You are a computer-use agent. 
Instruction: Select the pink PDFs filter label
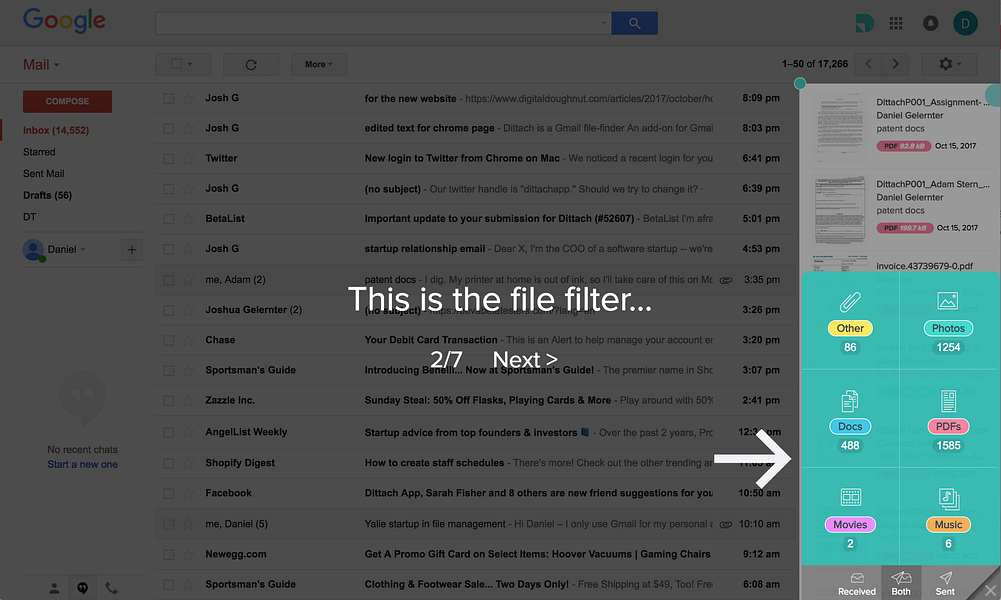(948, 426)
